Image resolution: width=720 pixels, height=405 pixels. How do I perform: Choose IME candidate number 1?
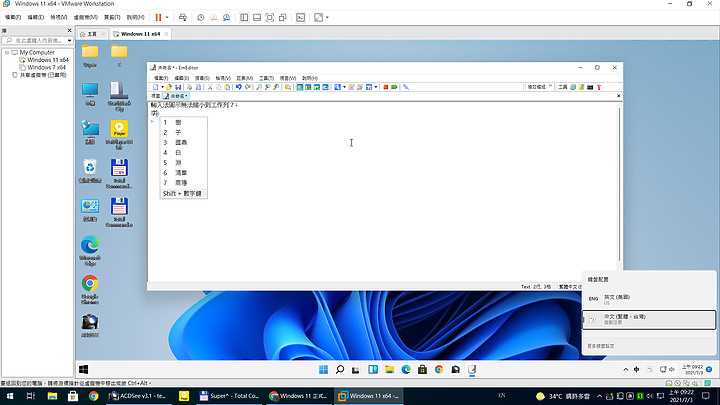pos(183,122)
